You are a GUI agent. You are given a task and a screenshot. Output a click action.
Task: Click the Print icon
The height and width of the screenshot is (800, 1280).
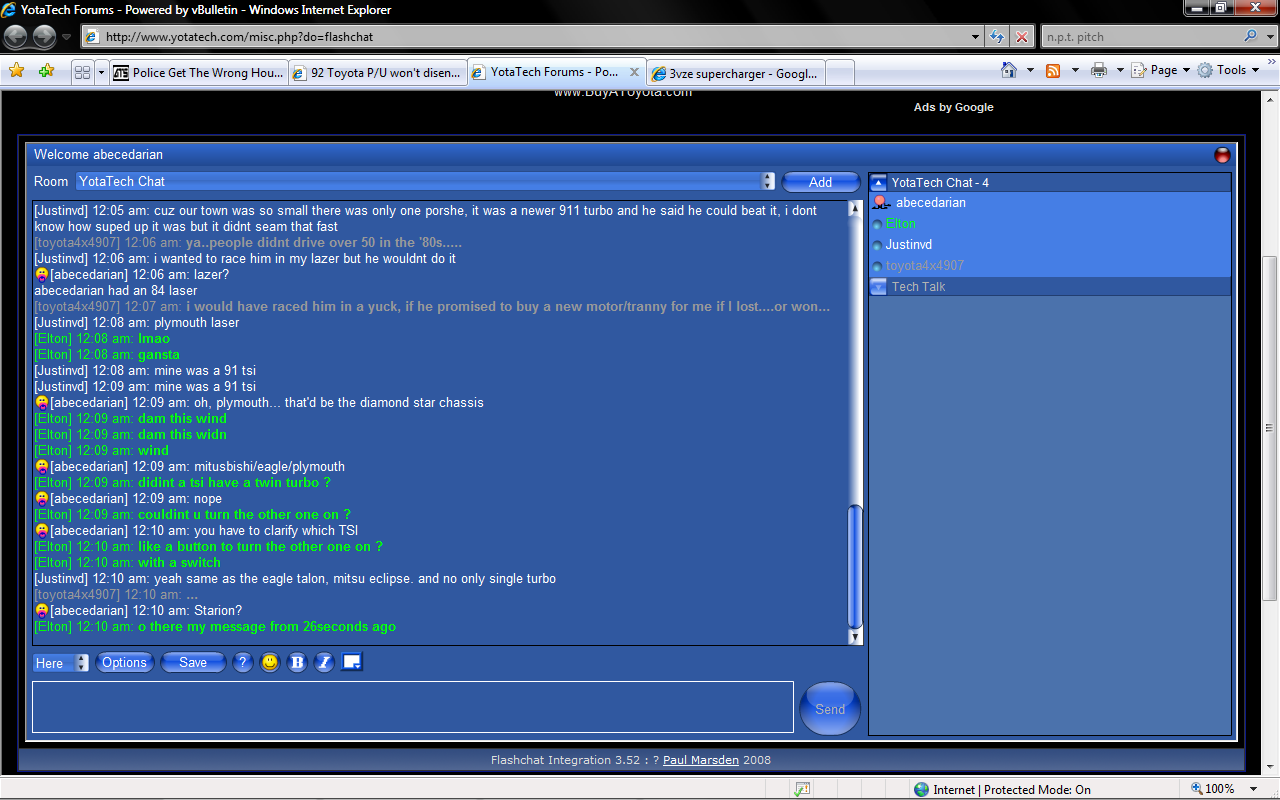tap(1099, 70)
